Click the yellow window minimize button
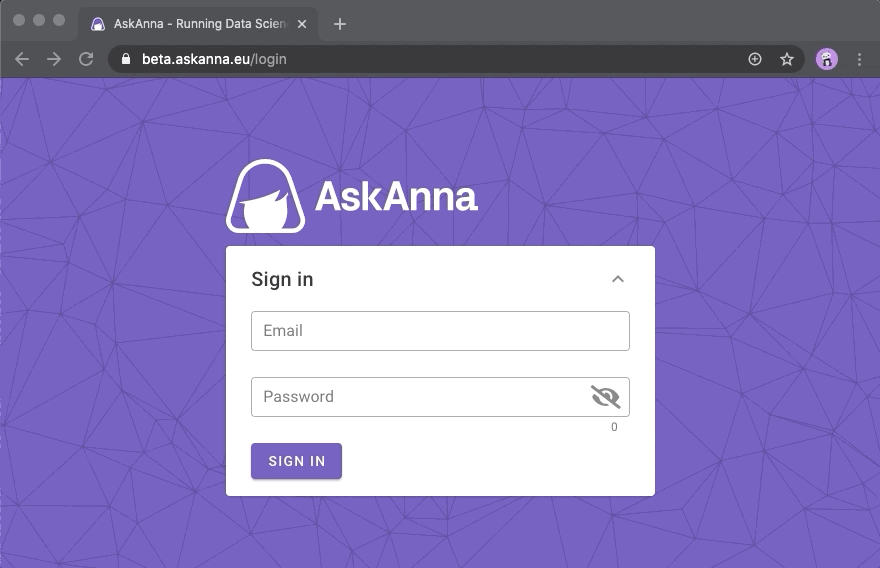The height and width of the screenshot is (568, 880). [39, 20]
